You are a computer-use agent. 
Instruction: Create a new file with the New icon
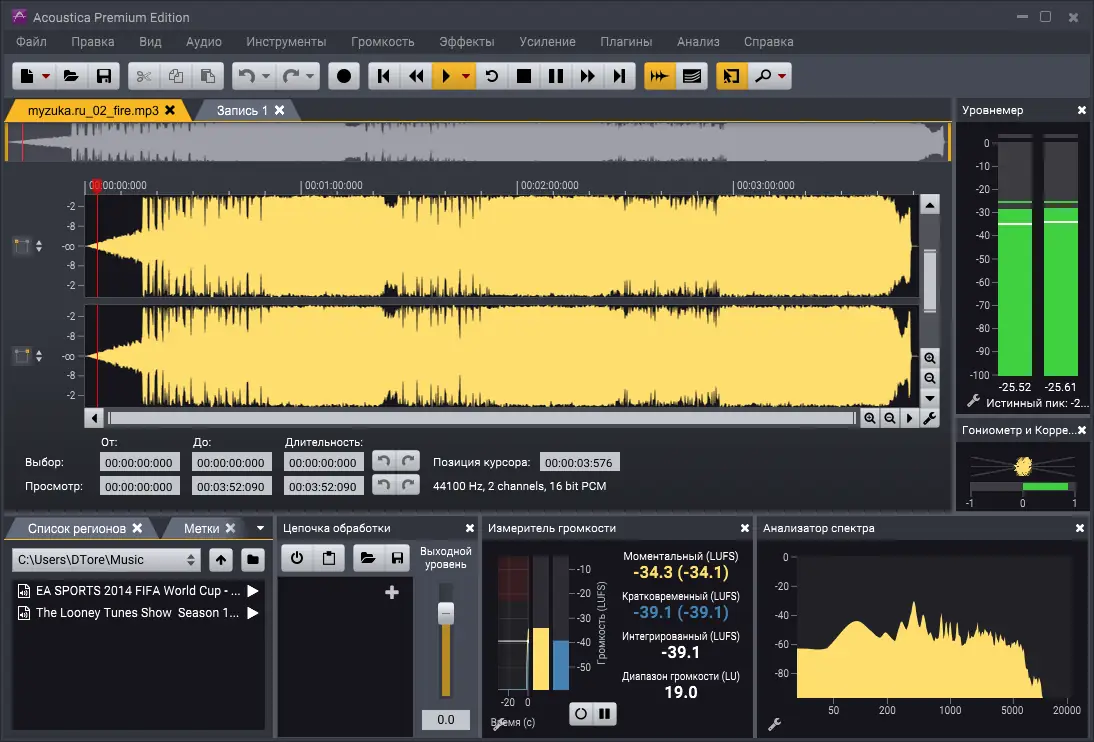tap(27, 76)
